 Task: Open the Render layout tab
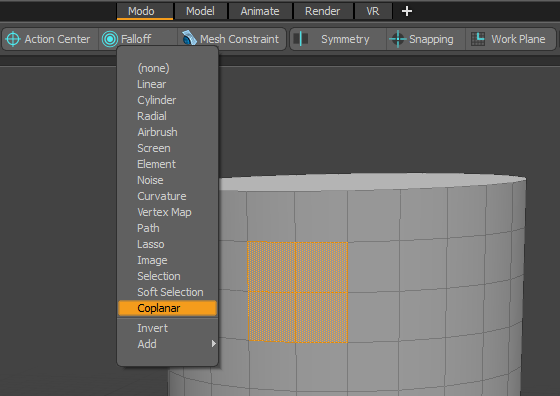coord(322,11)
